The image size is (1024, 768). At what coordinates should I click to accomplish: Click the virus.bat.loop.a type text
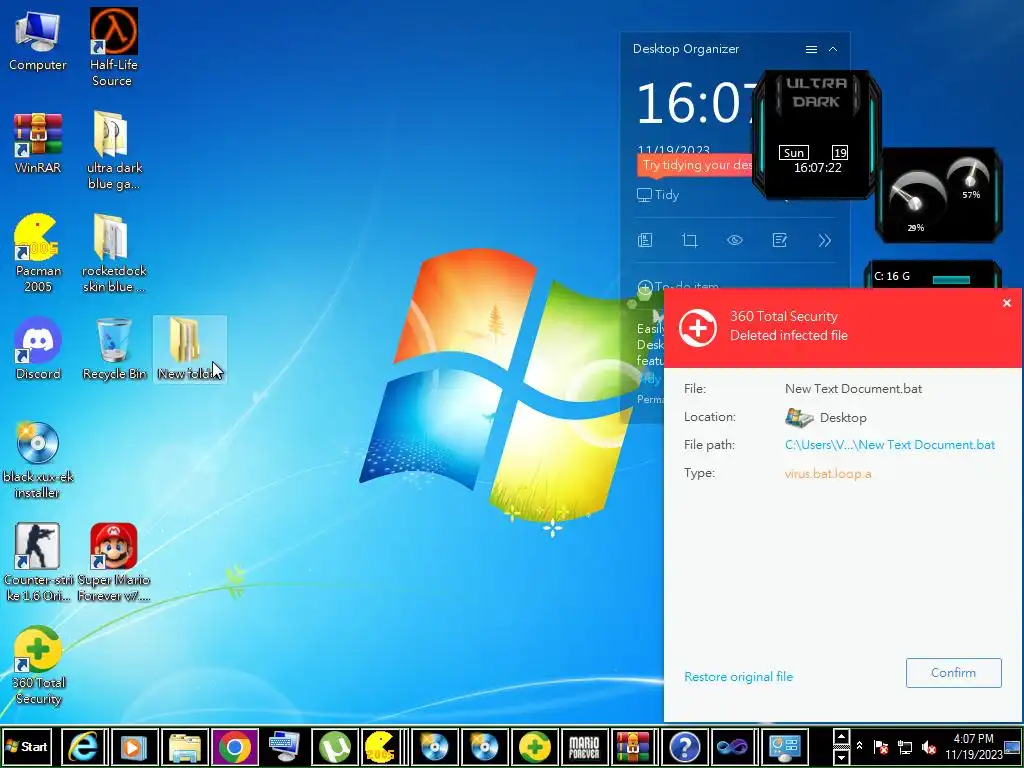tap(827, 473)
